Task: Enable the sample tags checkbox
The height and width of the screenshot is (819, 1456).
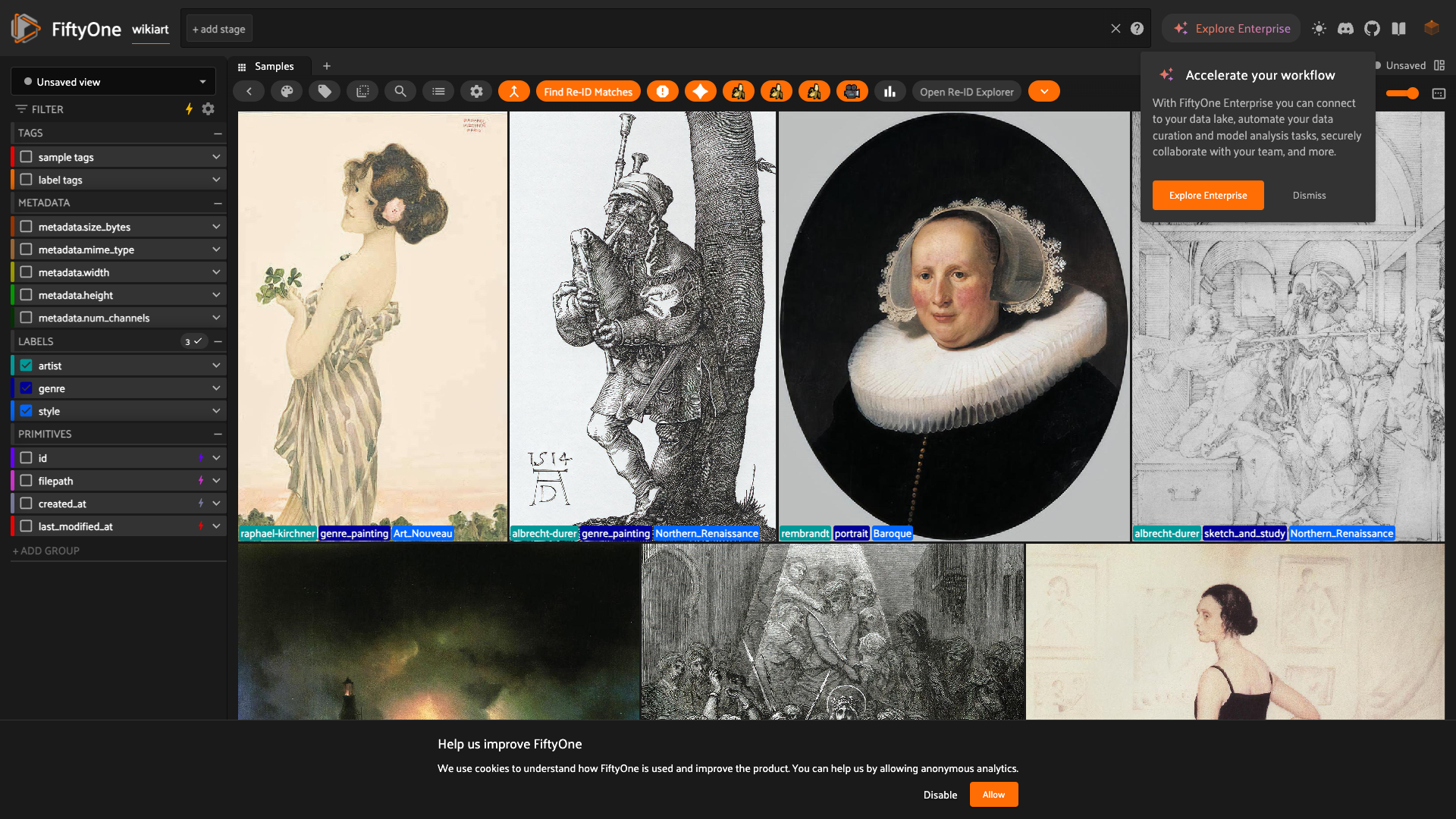Action: tap(27, 157)
